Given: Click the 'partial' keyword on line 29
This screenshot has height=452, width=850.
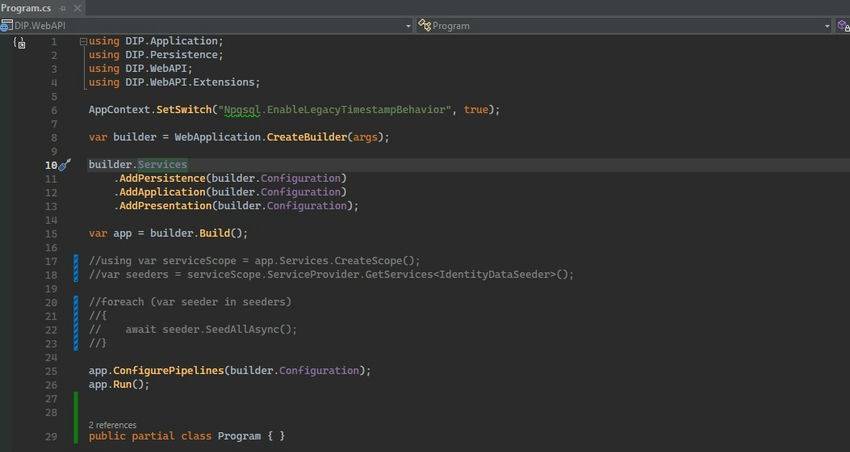Looking at the screenshot, I should tap(153, 436).
